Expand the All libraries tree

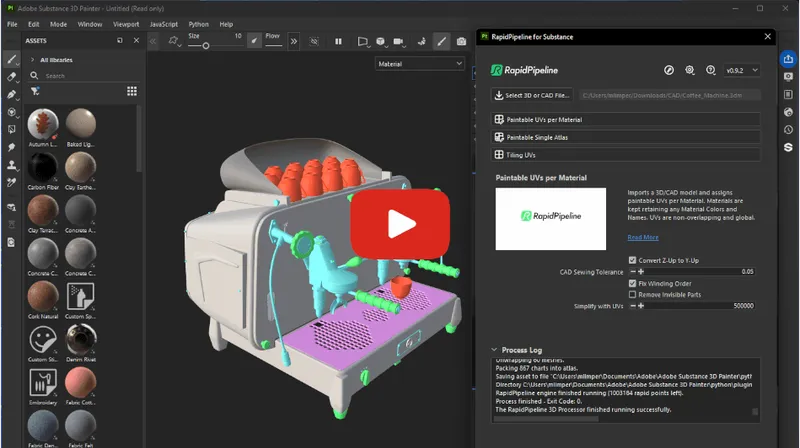point(33,60)
